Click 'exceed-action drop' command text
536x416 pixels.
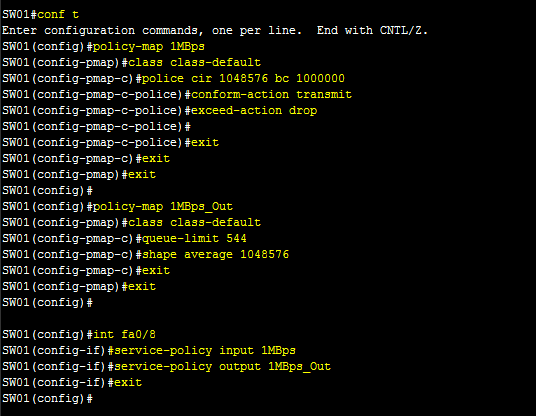point(254,110)
